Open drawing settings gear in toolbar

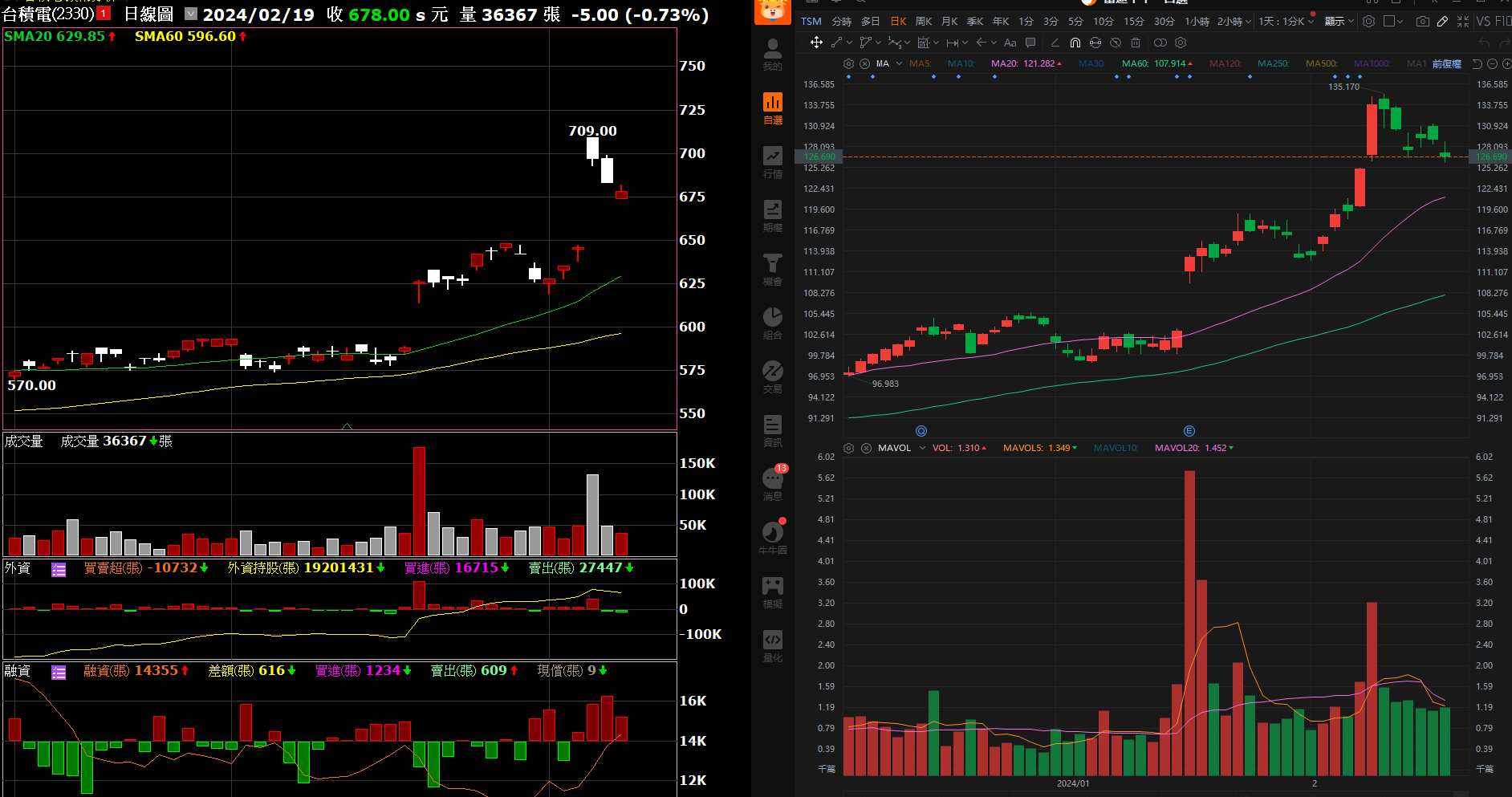coord(1181,43)
